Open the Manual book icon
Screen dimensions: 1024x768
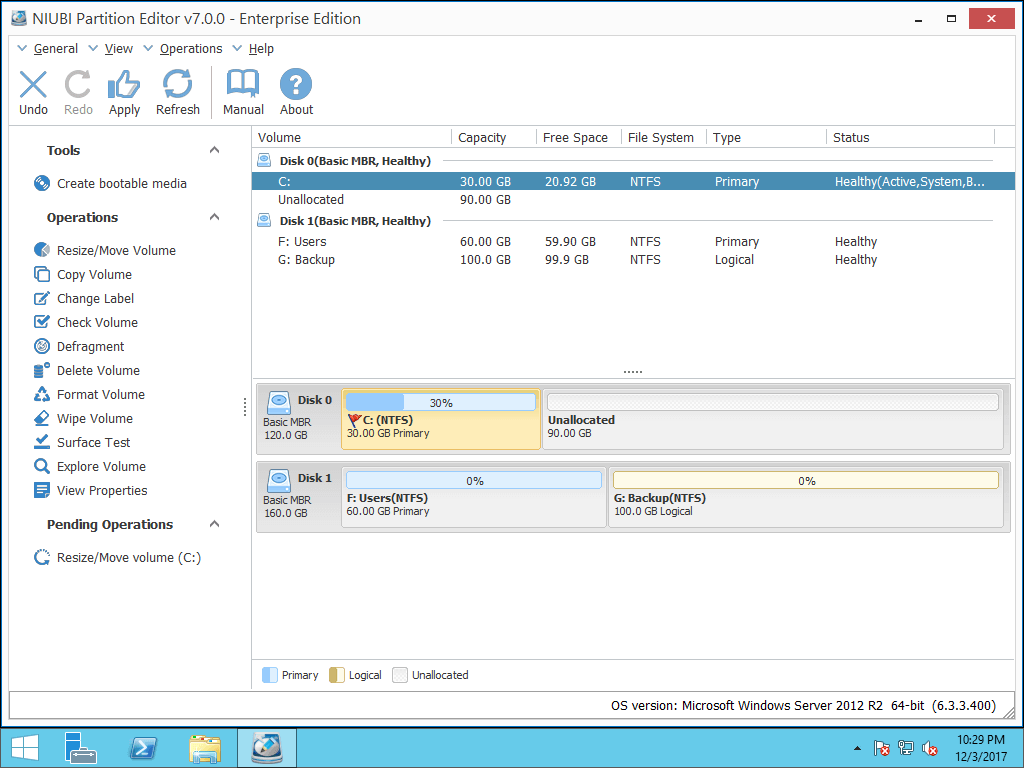[243, 84]
